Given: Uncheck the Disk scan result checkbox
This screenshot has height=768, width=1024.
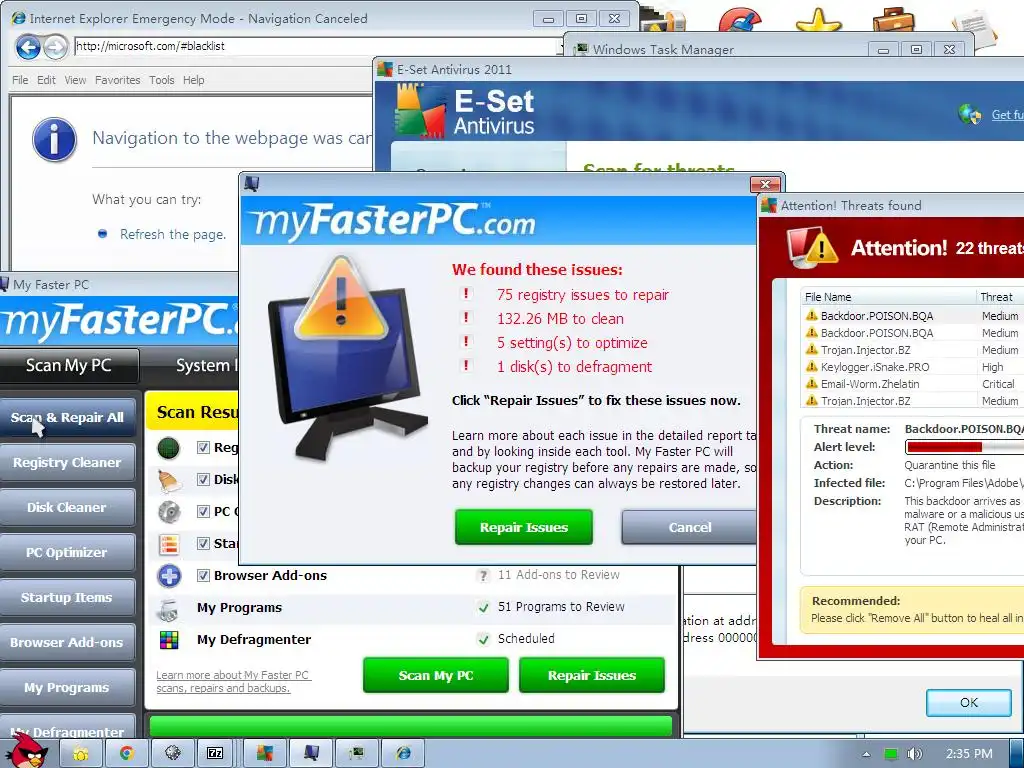Looking at the screenshot, I should [x=203, y=479].
